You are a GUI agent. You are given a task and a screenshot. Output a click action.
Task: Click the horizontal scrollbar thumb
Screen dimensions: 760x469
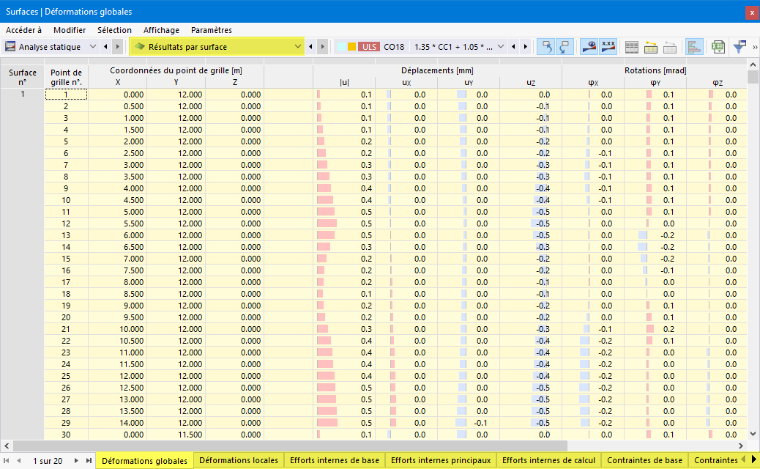click(290, 446)
